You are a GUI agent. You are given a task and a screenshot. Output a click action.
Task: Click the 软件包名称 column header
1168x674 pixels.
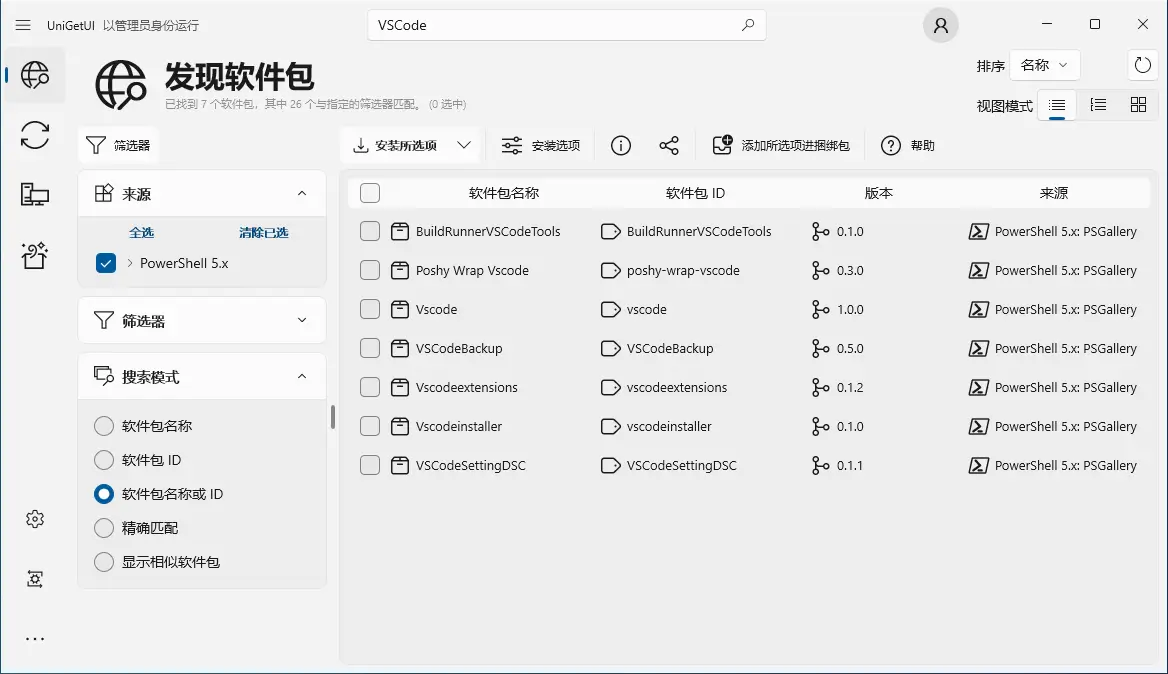[x=503, y=193]
